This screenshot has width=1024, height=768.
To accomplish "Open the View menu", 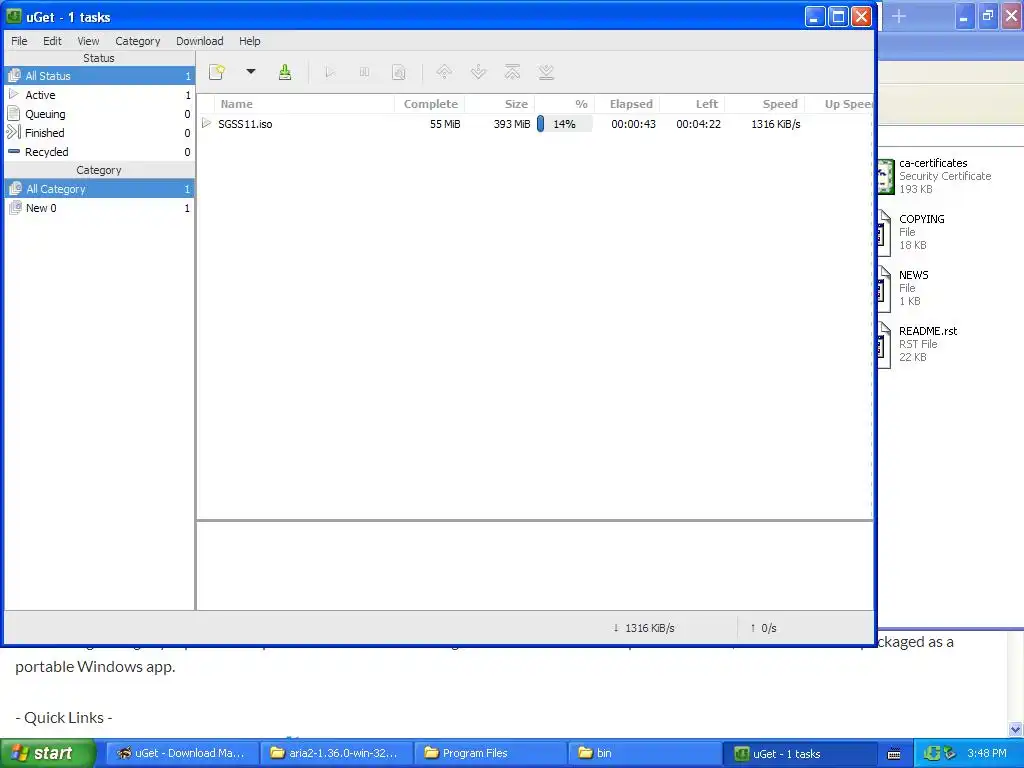I will pyautogui.click(x=88, y=41).
